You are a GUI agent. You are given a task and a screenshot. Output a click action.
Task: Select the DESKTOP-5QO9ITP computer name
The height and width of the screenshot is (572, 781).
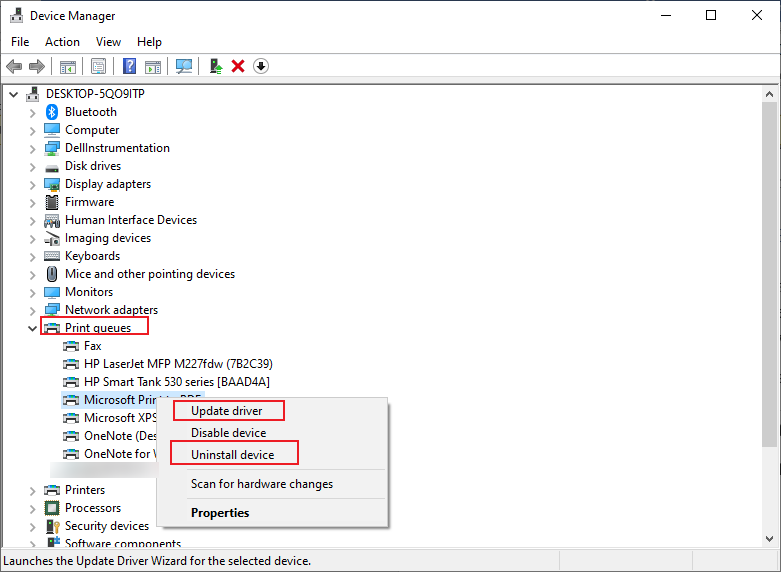tap(95, 94)
